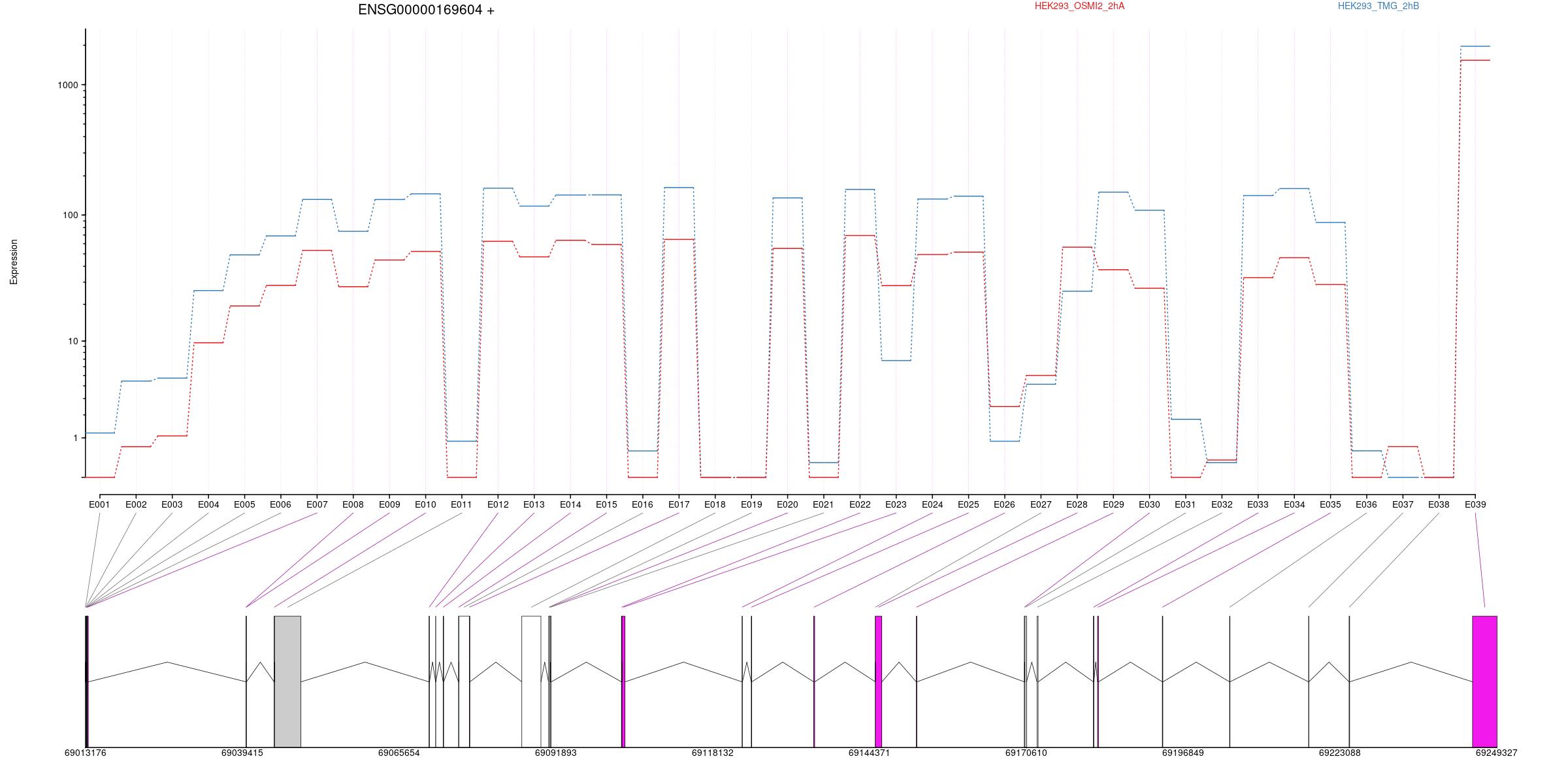
Task: Select the HEK293_OSMI2_2hA legend label
Action: coord(1079,6)
